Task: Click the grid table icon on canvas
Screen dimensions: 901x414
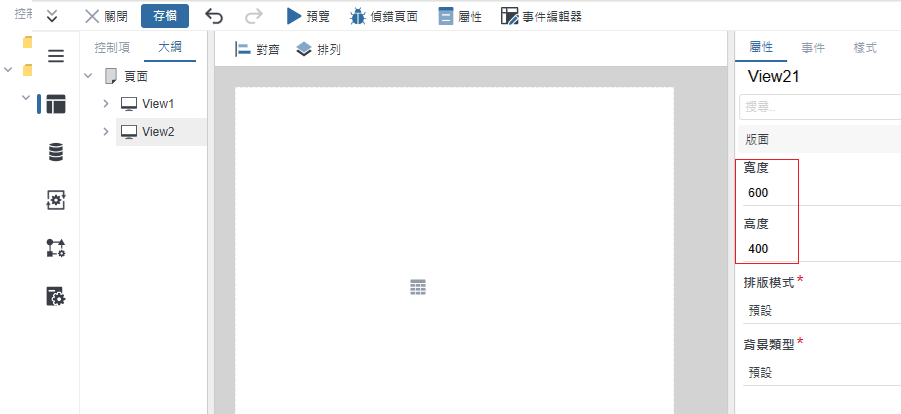Action: coord(418,288)
